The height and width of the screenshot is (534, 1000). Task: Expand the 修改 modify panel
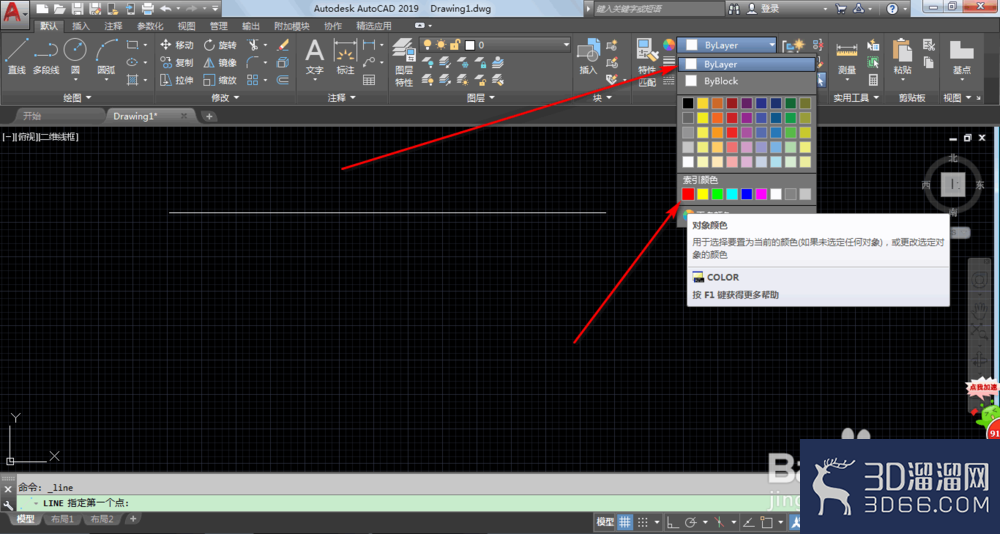click(225, 98)
